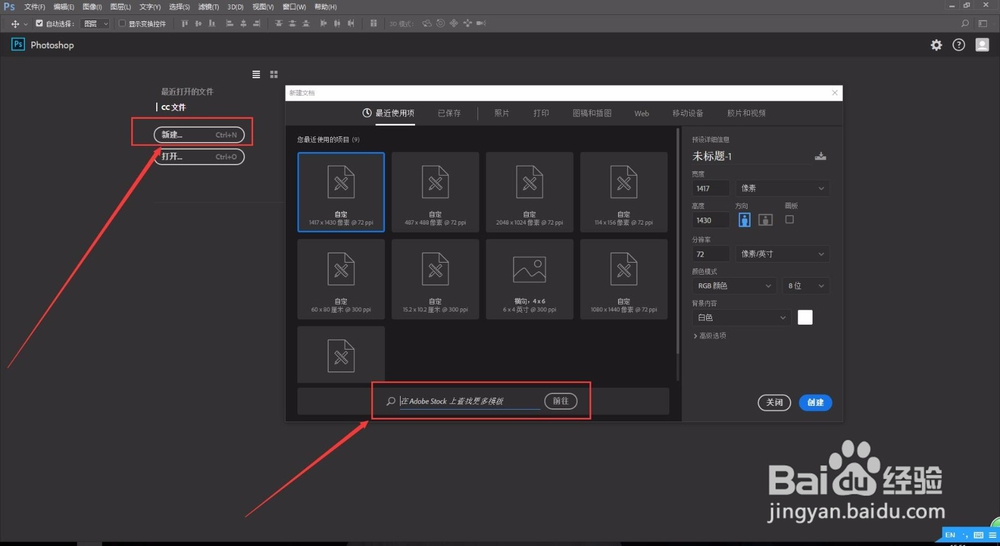Click the distribute vertical centers icon
1000x546 pixels.
[x=292, y=24]
